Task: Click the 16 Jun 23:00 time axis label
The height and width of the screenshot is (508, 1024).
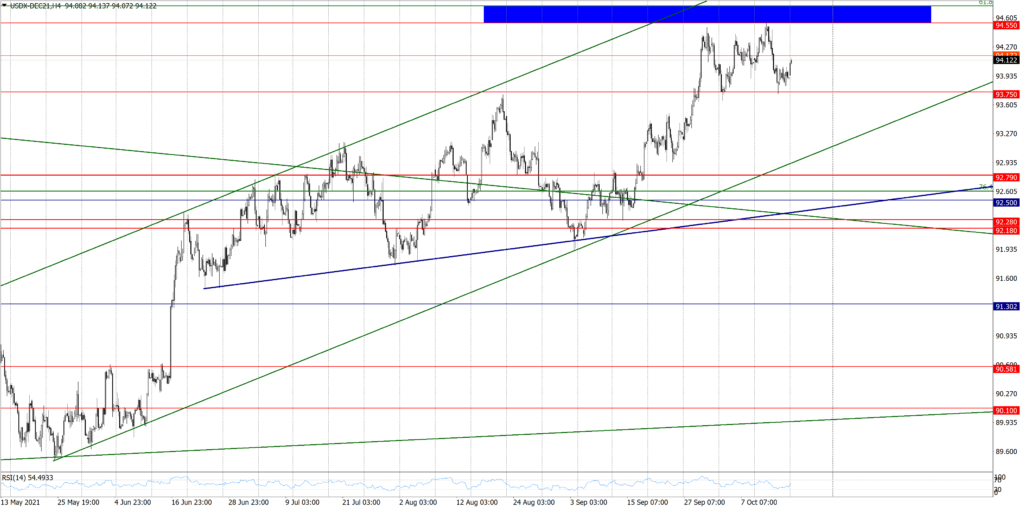Action: [x=191, y=502]
